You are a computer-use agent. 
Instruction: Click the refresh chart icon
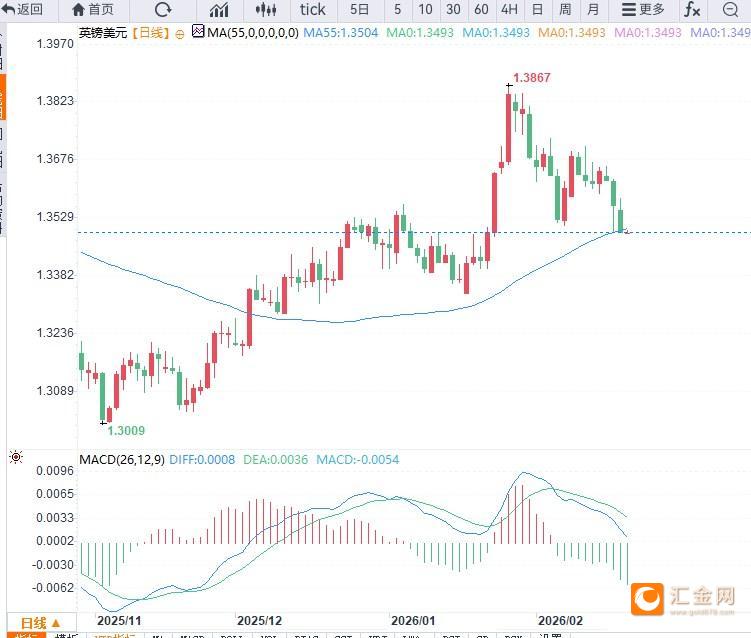point(163,10)
